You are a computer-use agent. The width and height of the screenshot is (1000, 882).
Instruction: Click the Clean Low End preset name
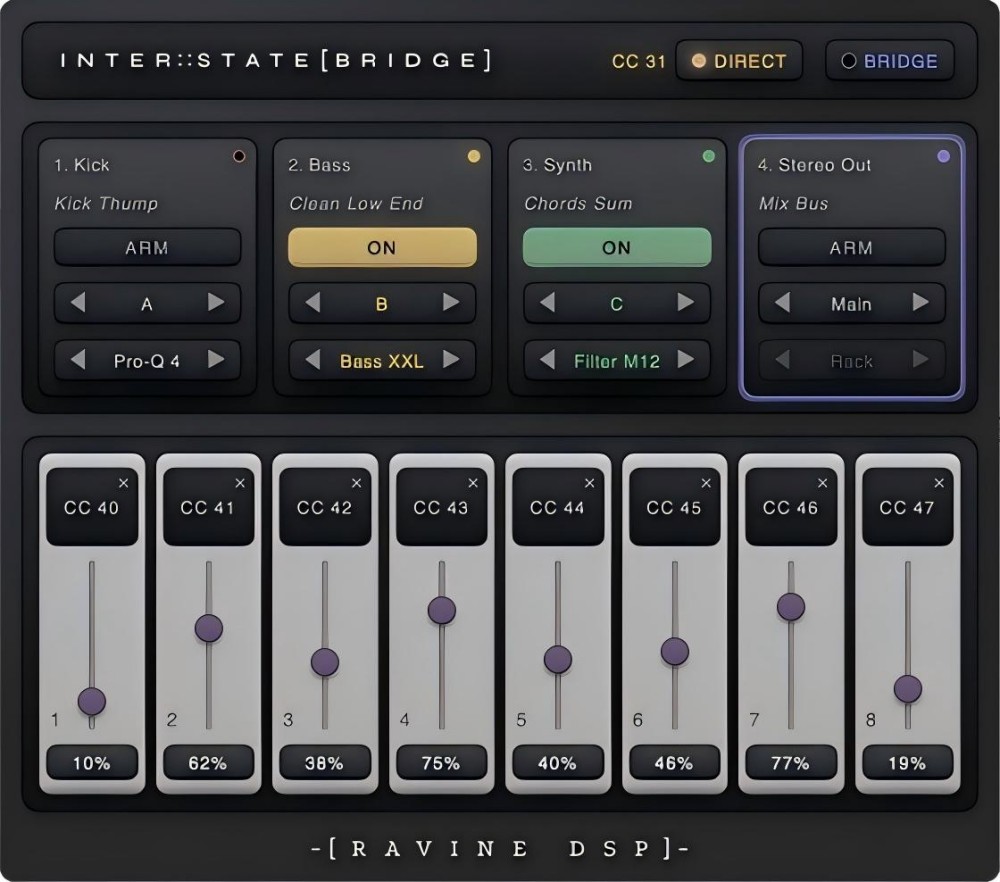click(x=356, y=203)
